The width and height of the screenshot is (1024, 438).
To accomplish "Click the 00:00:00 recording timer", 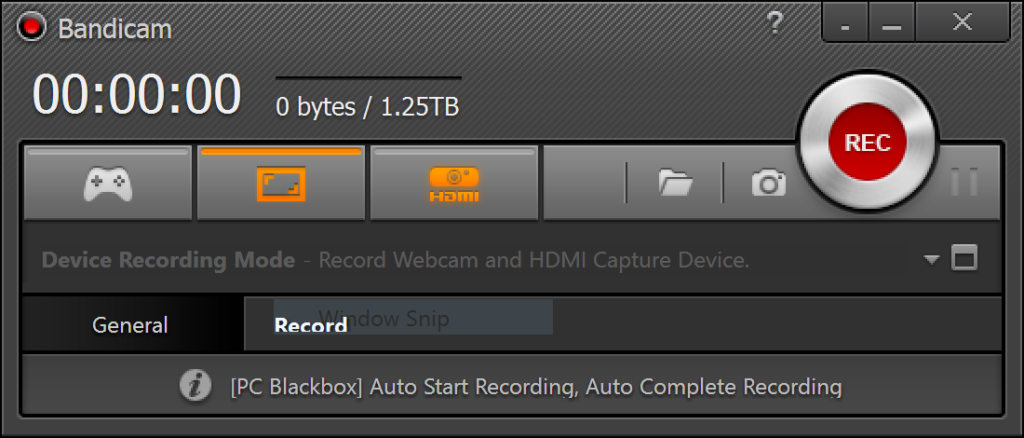I will click(137, 95).
